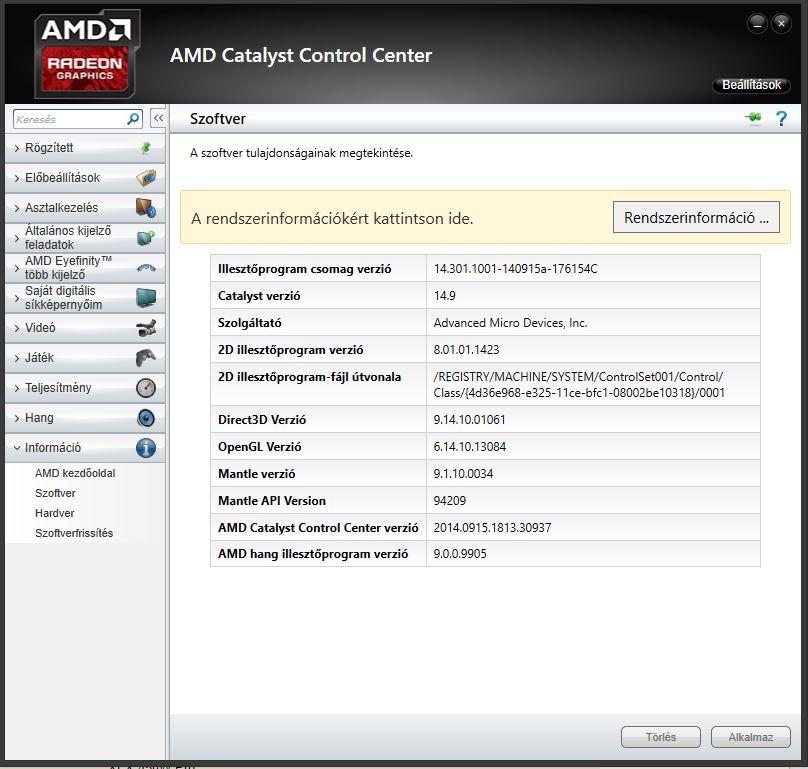This screenshot has width=808, height=769.
Task: Collapse the sidebar with the double-arrow button
Action: pyautogui.click(x=158, y=119)
